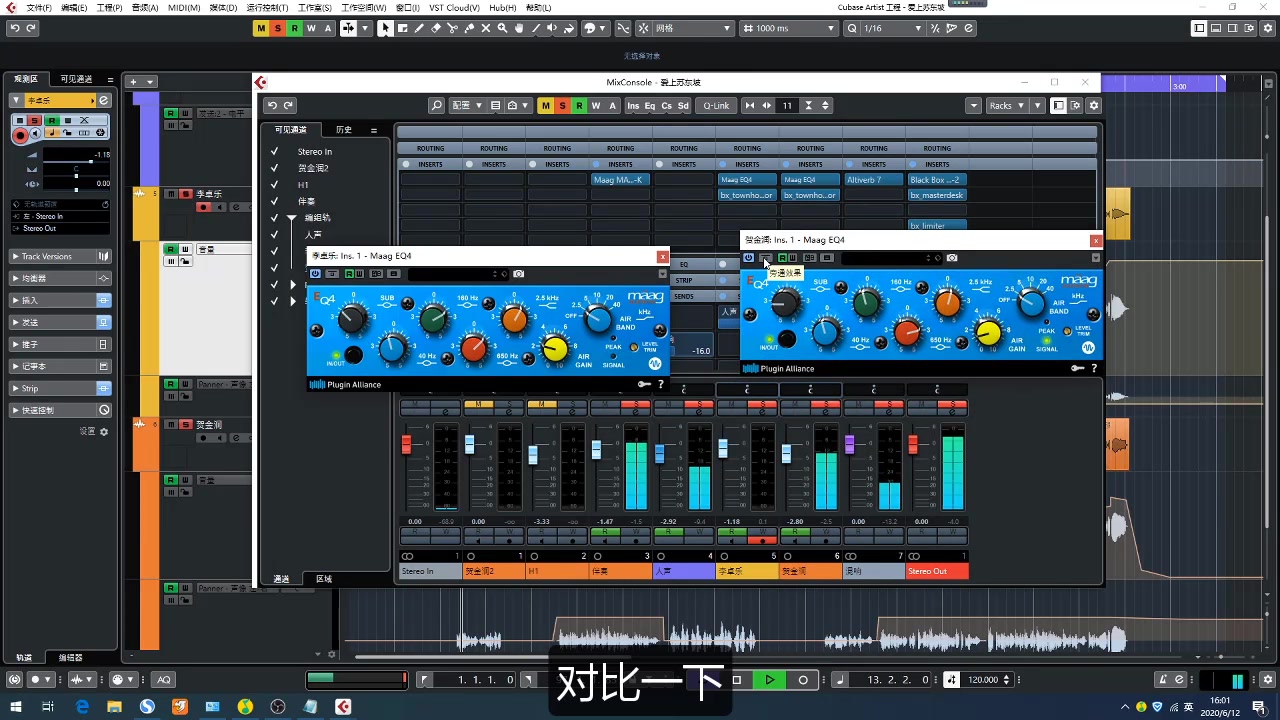Viewport: 1280px width, 720px height.
Task: Solo the Stereo Out mixer channel
Action: point(952,403)
